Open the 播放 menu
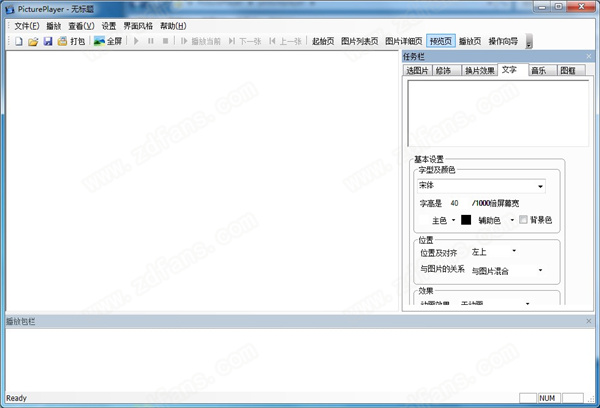The height and width of the screenshot is (408, 600). (54, 26)
